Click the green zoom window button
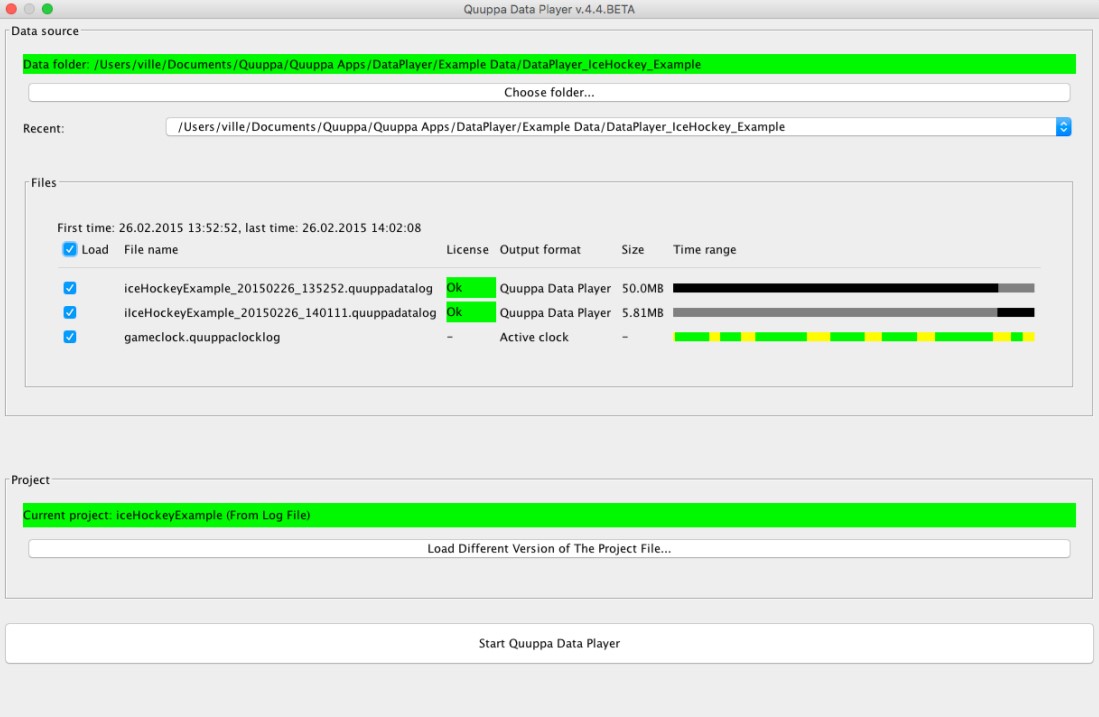The image size is (1099, 717). coord(47,9)
